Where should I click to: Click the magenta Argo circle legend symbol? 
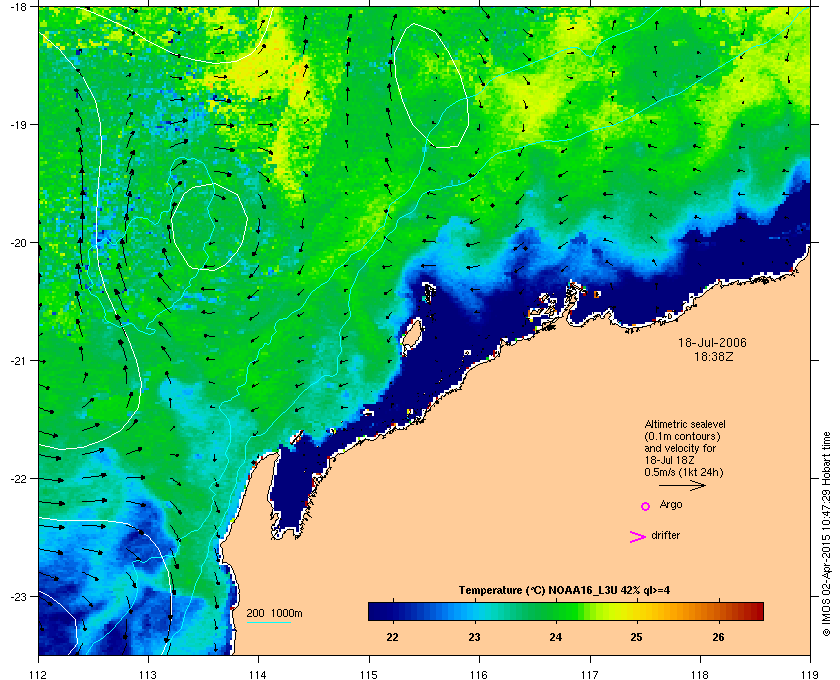pos(645,506)
